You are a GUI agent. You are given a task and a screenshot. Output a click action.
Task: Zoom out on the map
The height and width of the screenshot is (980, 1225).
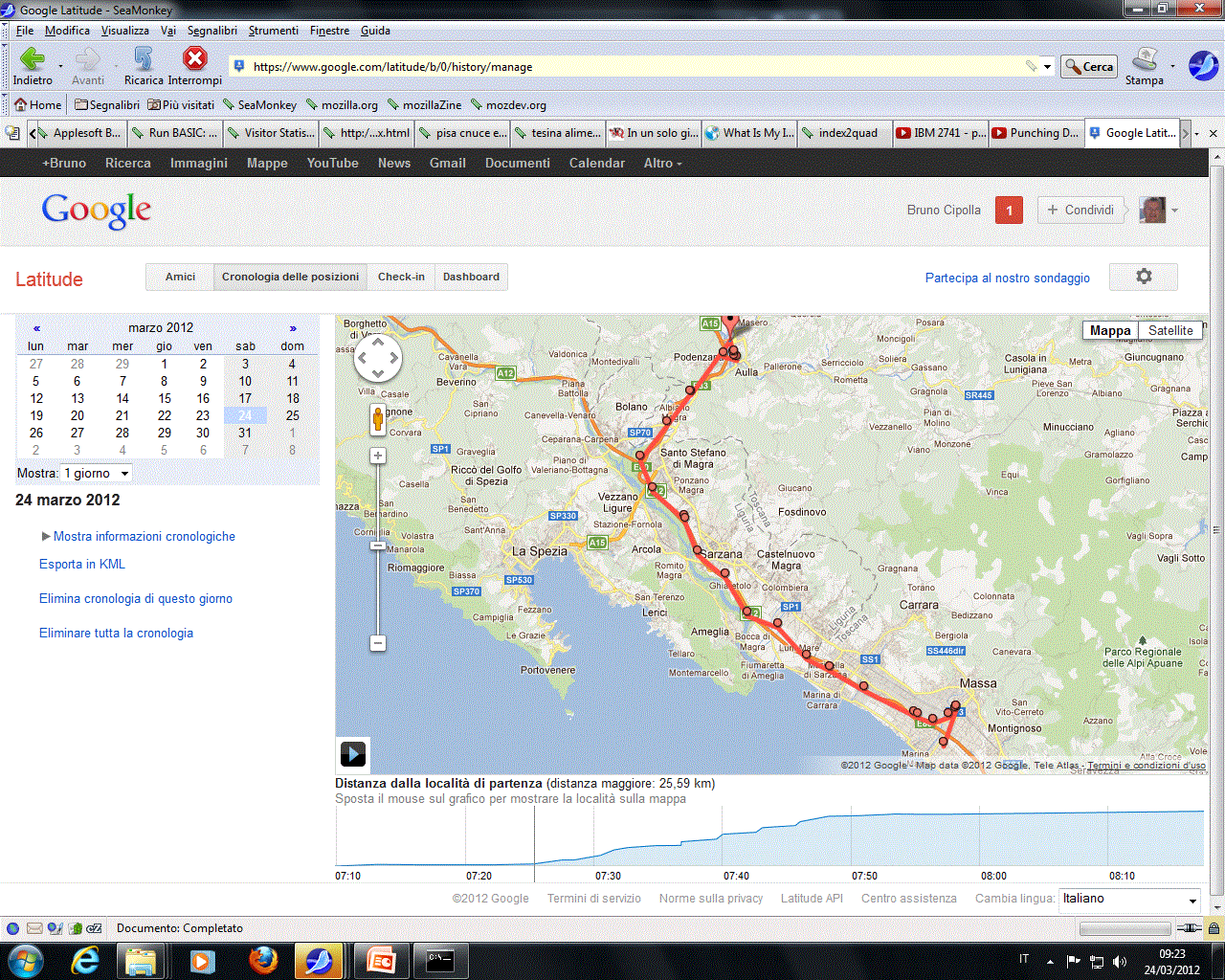point(378,643)
